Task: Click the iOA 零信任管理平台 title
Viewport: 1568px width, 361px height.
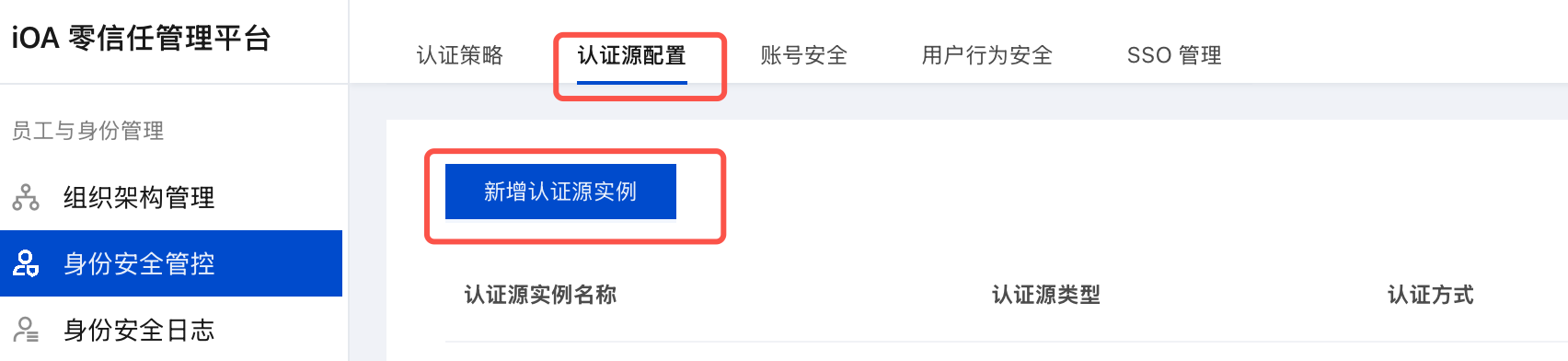Action: click(141, 39)
